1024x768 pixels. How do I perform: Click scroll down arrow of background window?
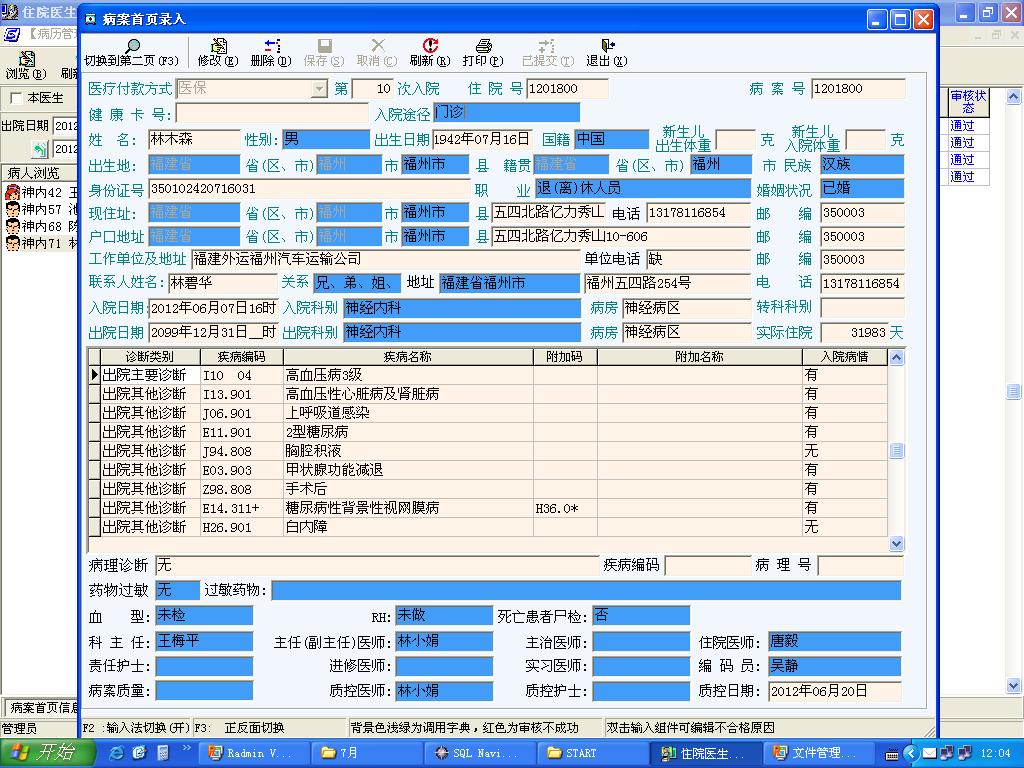point(1014,686)
